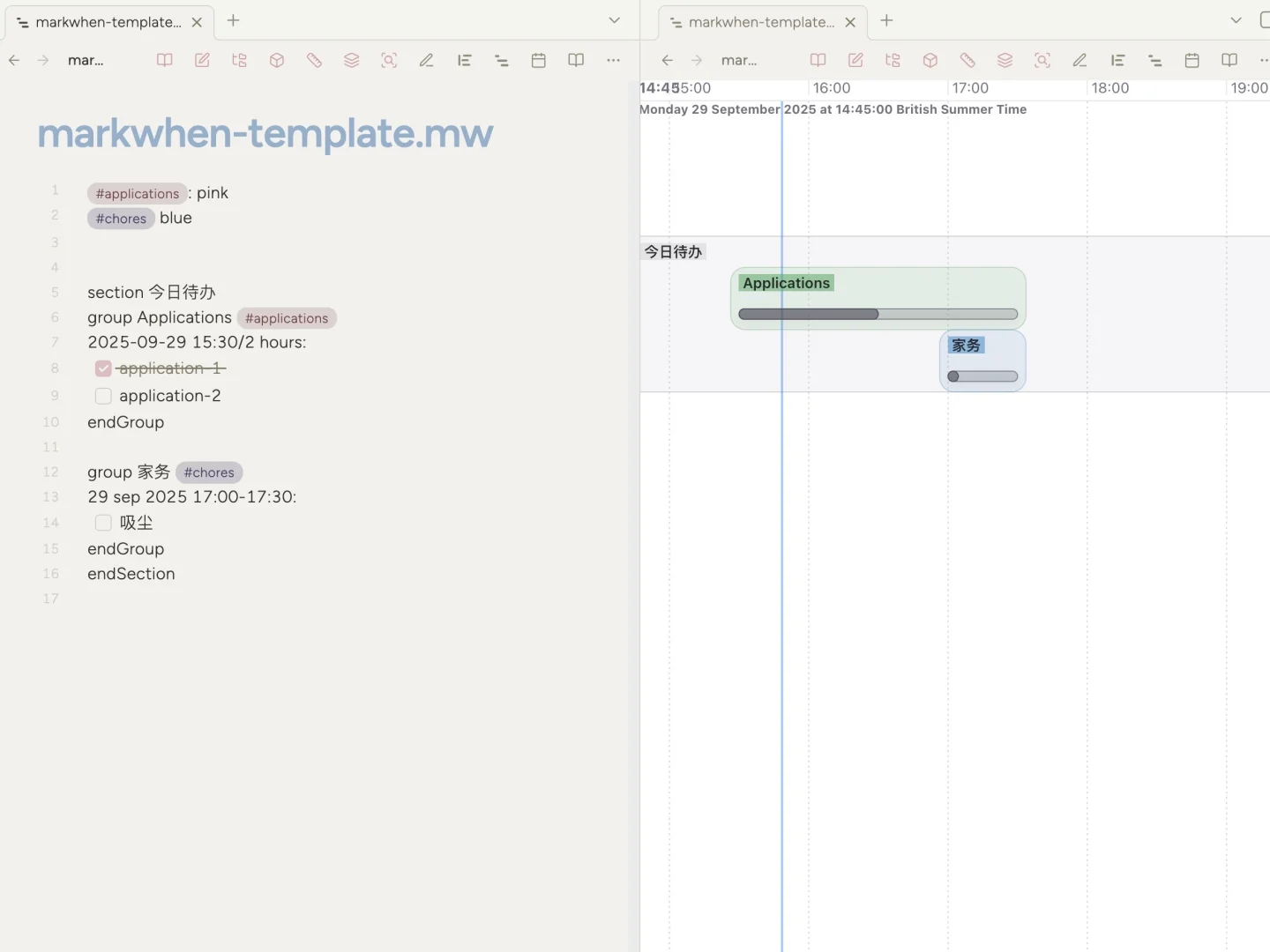Click the pink edit-square icon in left pane

[202, 60]
